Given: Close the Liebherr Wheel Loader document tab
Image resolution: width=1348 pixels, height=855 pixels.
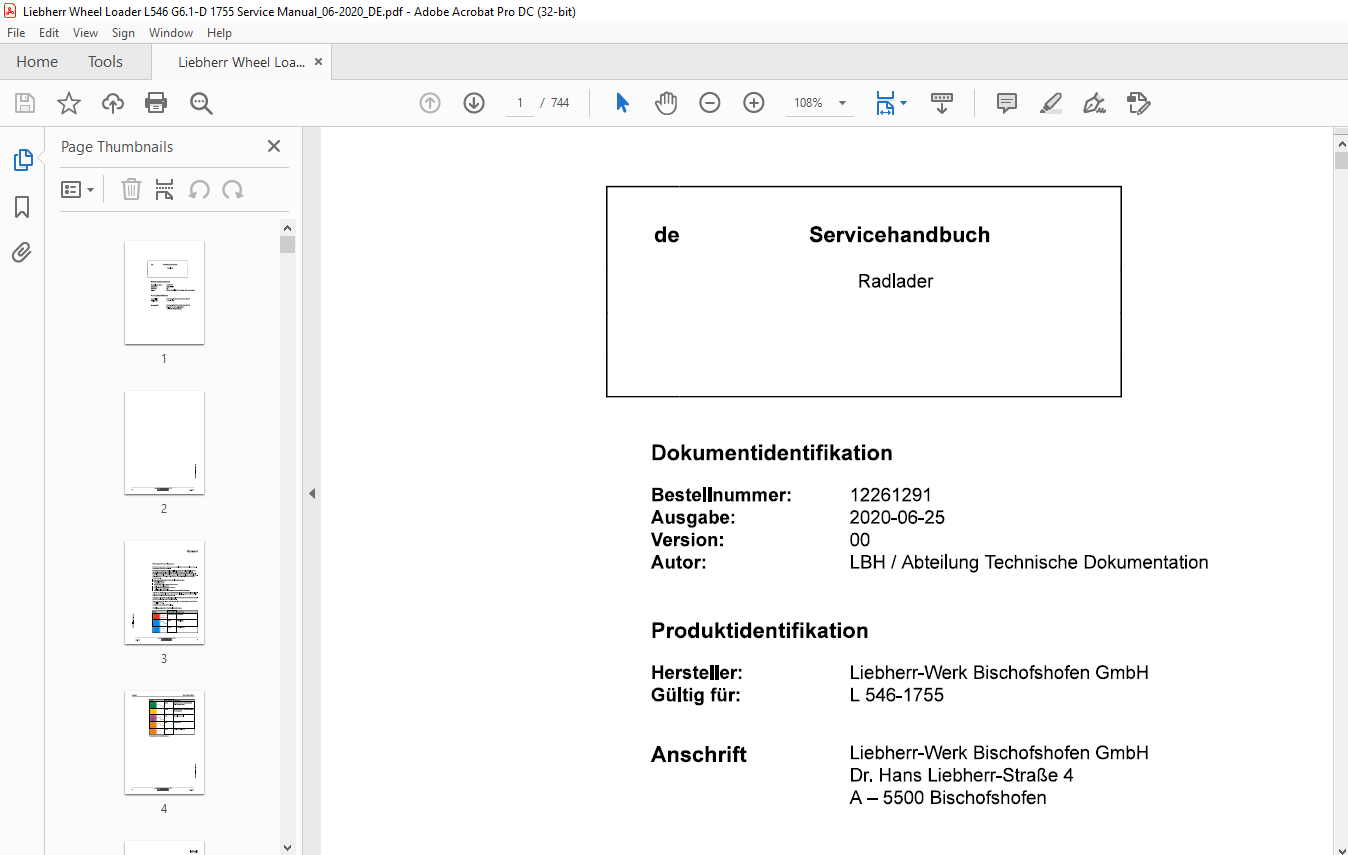Looking at the screenshot, I should pyautogui.click(x=318, y=61).
